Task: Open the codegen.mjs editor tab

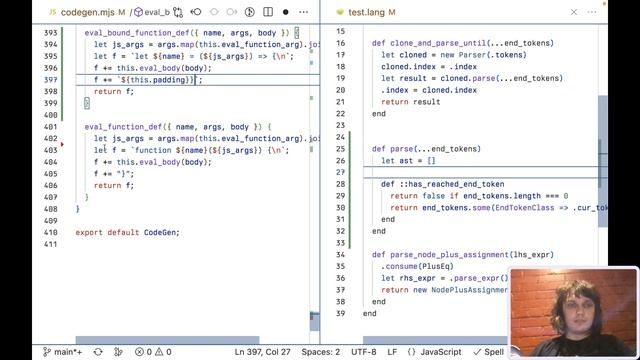Action: (87, 12)
